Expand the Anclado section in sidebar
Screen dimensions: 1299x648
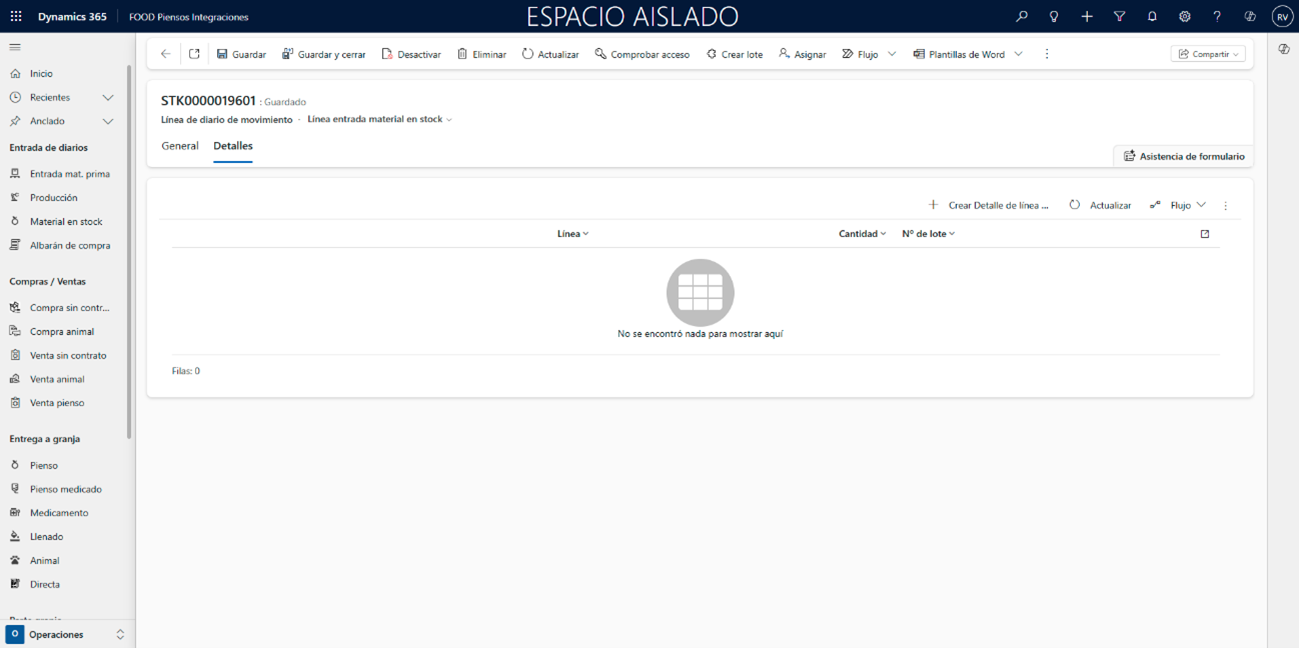point(108,121)
